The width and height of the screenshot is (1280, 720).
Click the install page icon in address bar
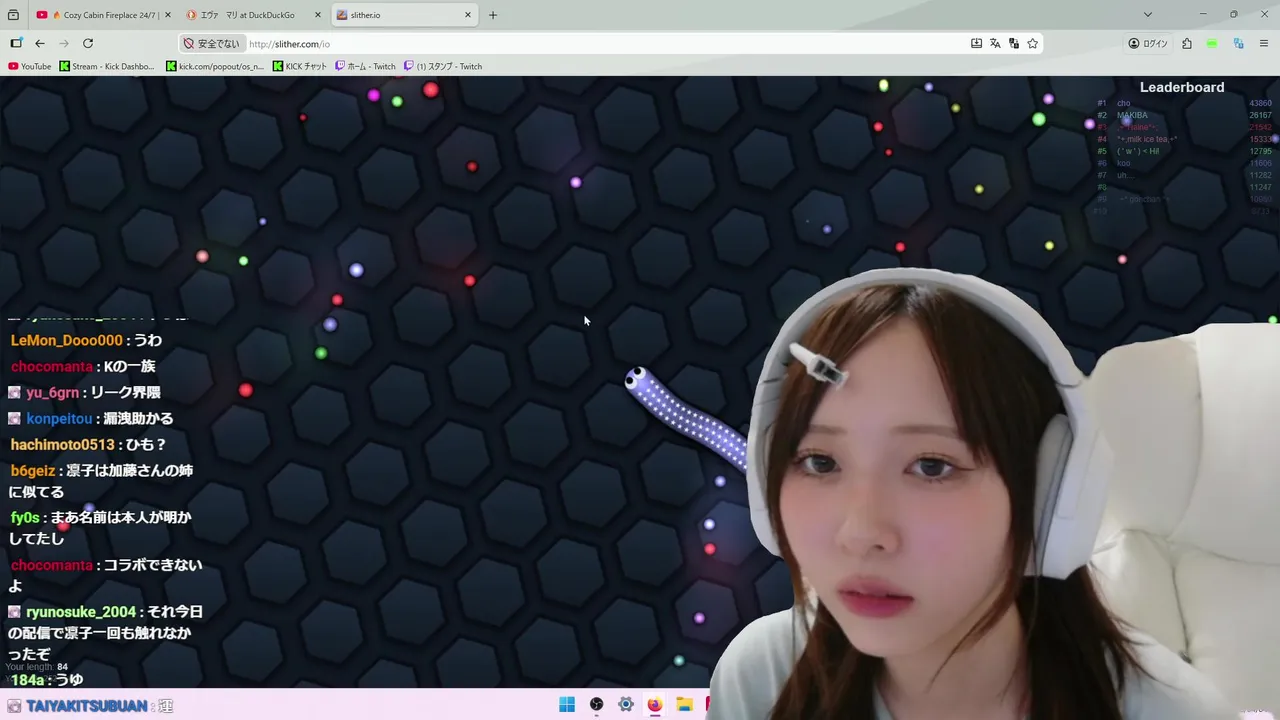point(976,43)
